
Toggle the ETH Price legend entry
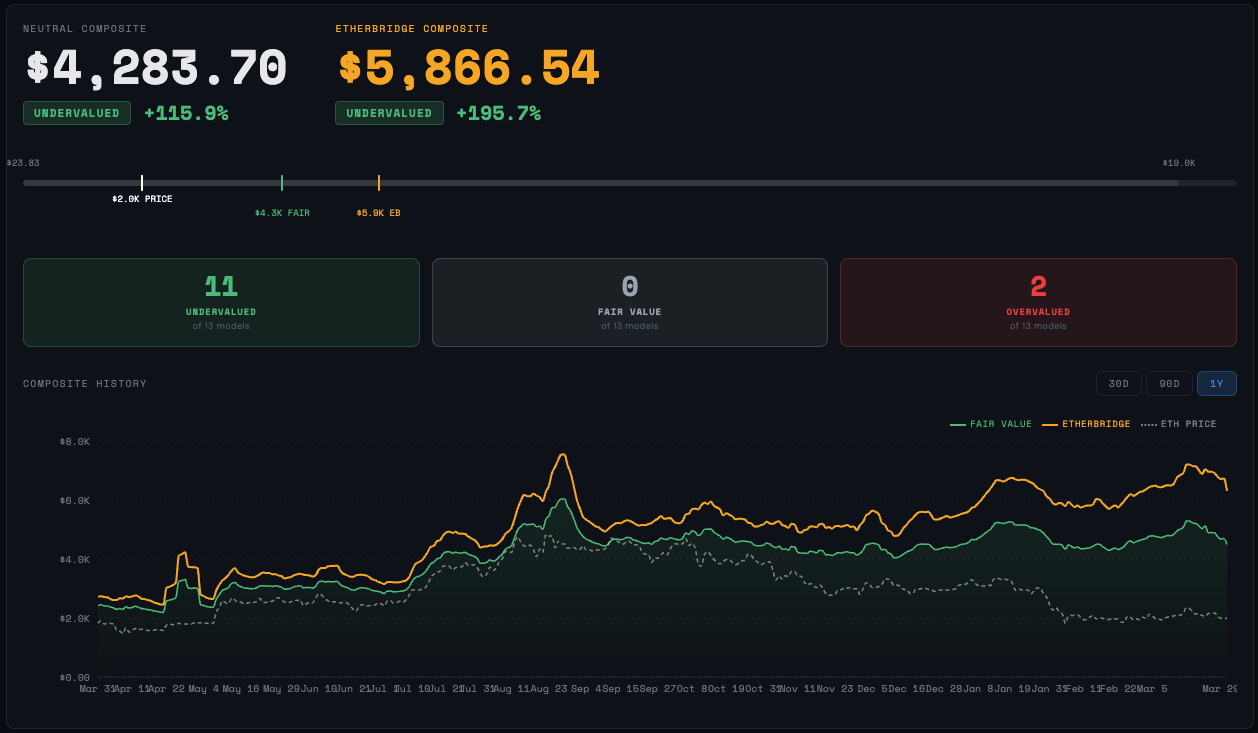pos(1179,424)
